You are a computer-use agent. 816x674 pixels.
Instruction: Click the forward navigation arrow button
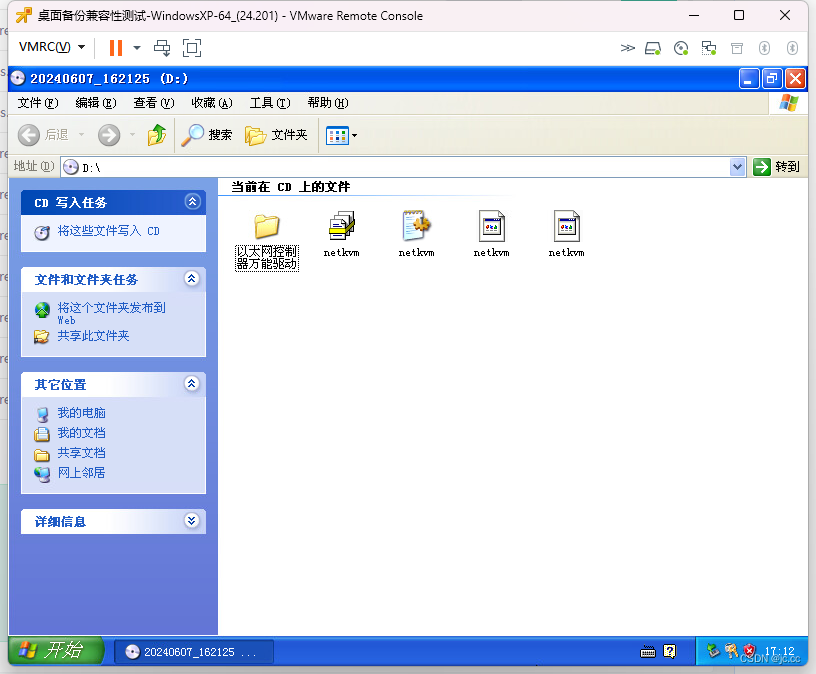[x=109, y=135]
